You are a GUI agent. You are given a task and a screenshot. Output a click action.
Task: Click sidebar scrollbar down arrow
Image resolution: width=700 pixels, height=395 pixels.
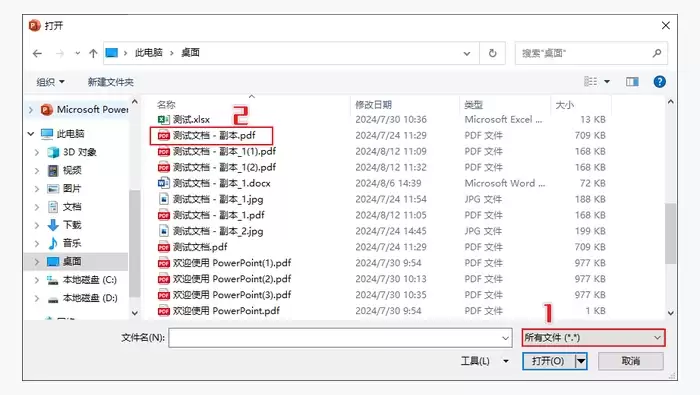coord(134,313)
